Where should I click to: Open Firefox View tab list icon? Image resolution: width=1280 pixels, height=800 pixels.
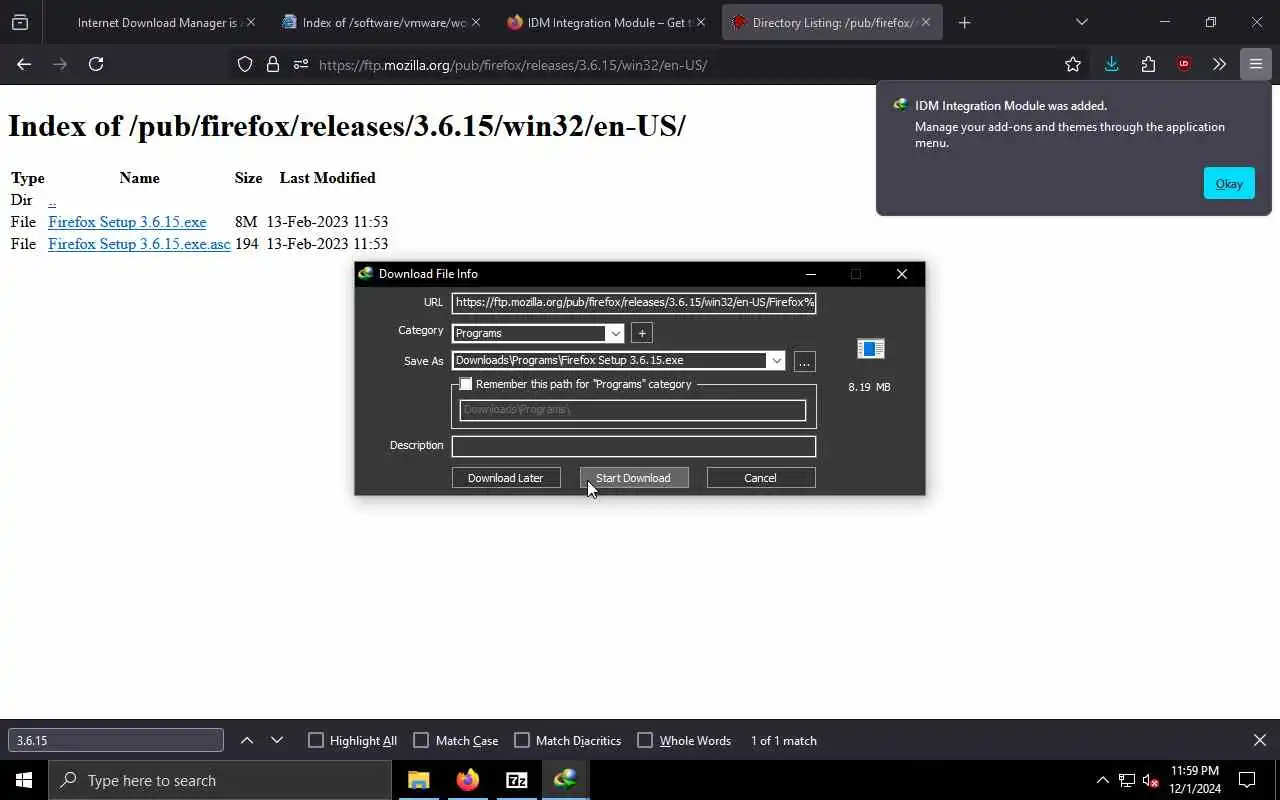pos(20,22)
